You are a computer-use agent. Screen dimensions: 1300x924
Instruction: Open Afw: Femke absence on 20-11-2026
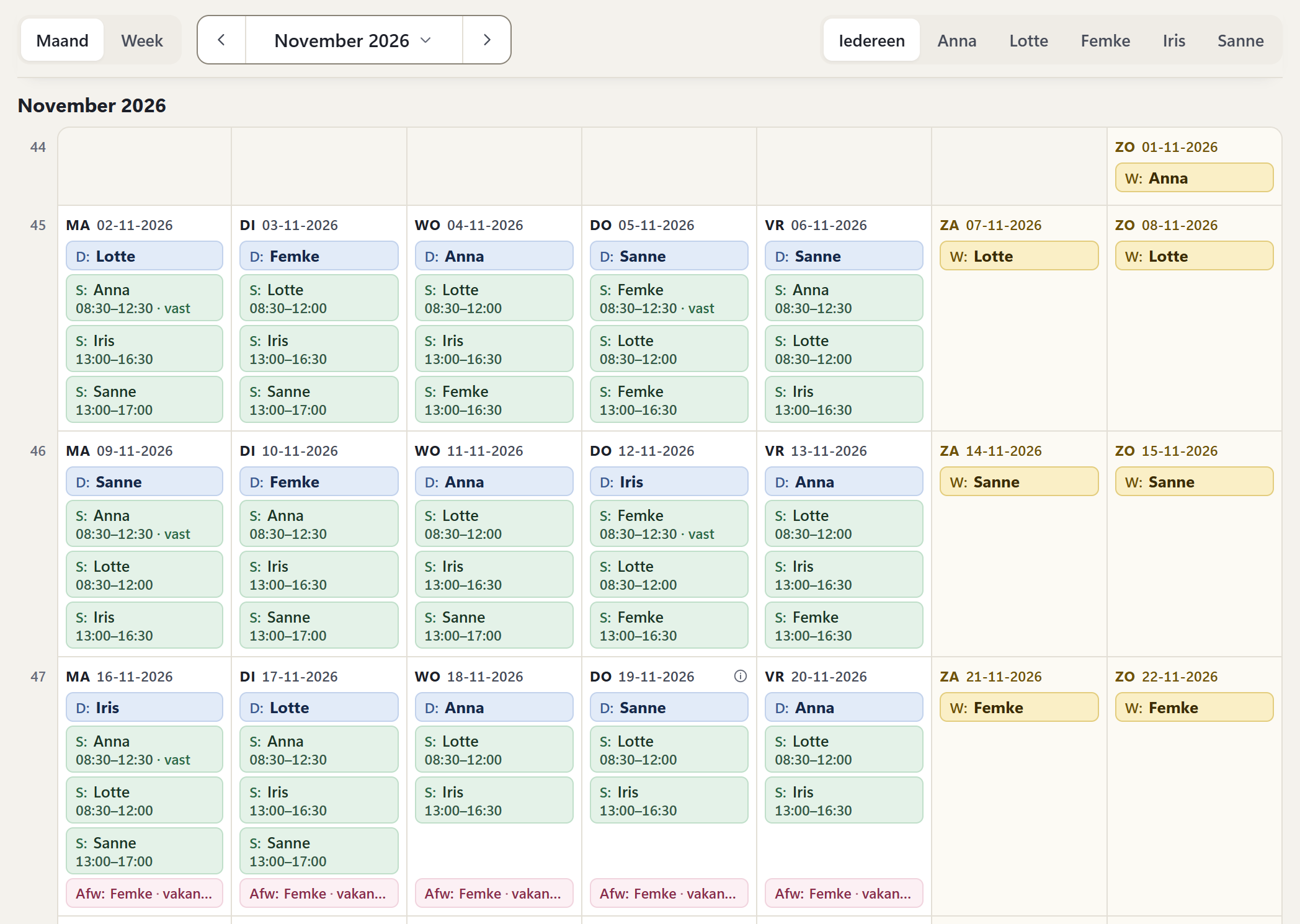[x=844, y=894]
